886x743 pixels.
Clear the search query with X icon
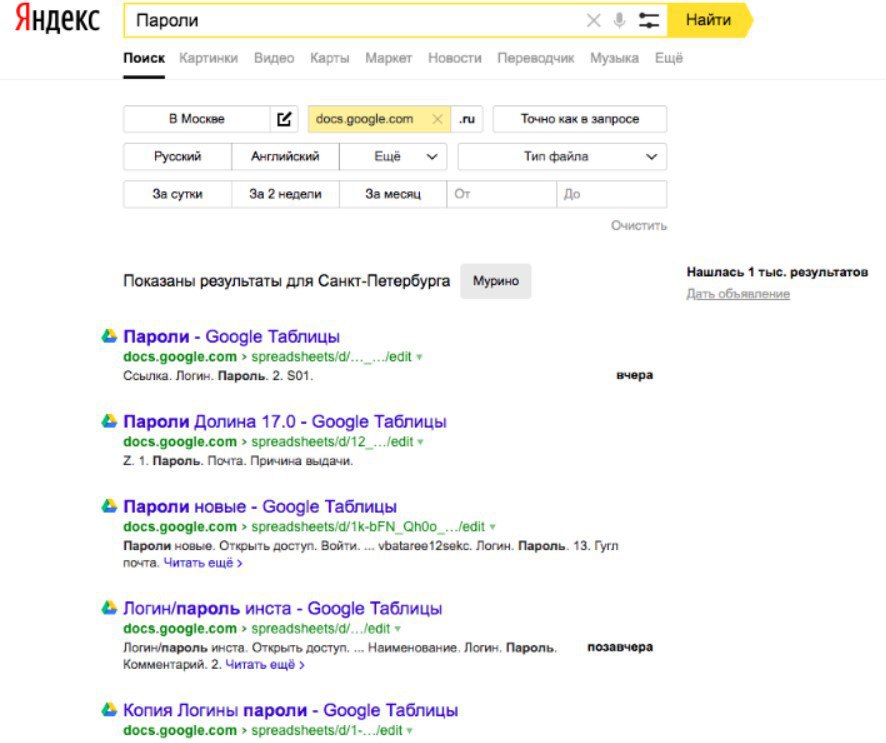point(593,21)
